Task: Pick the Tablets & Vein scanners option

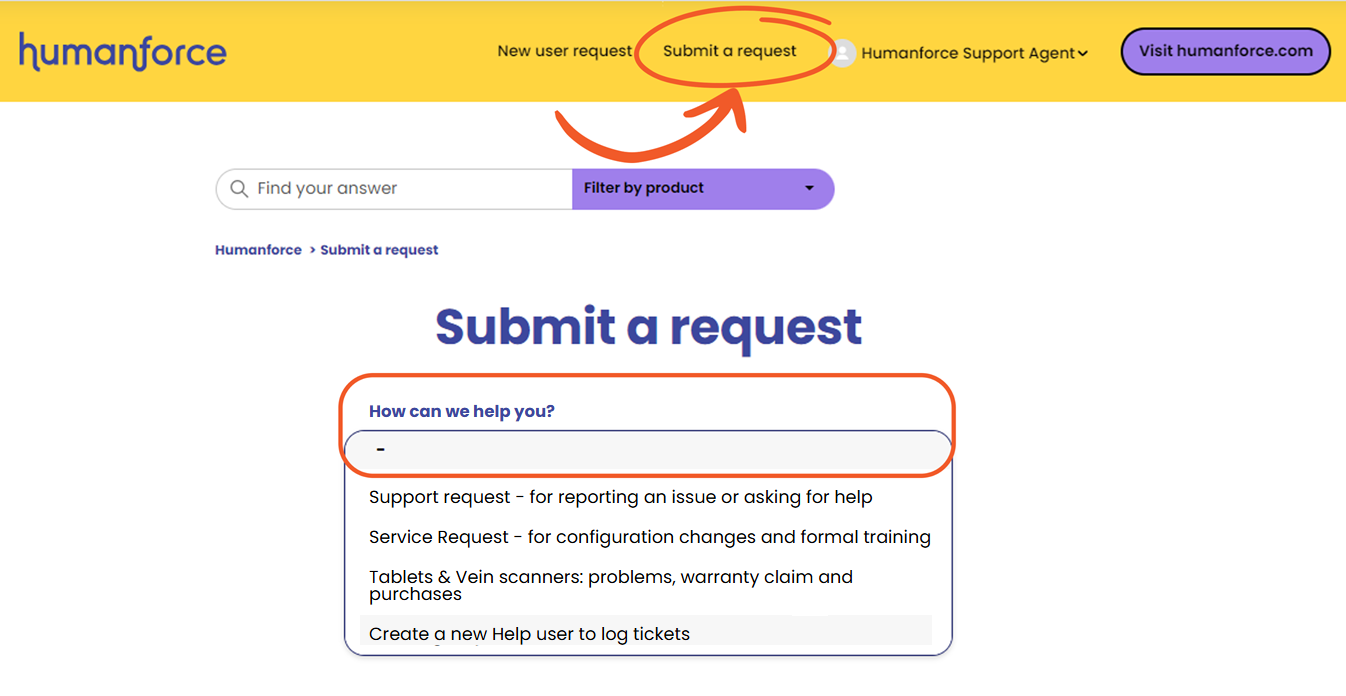Action: [x=610, y=585]
